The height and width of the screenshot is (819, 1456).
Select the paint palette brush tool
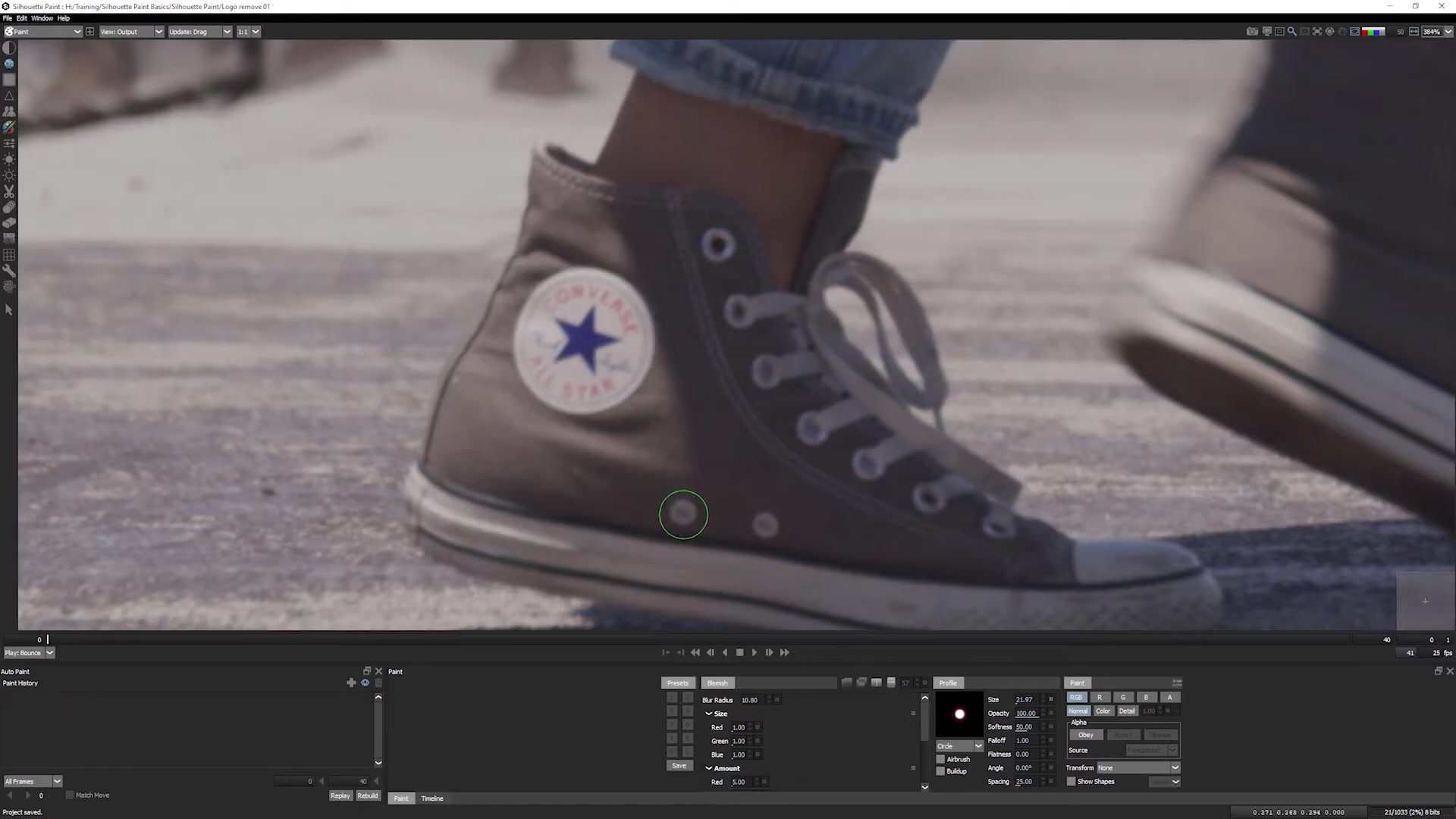click(9, 127)
